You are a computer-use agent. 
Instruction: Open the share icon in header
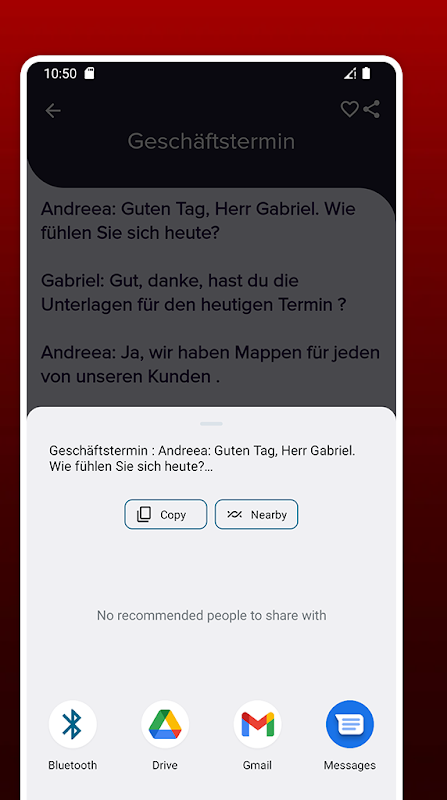(x=371, y=109)
